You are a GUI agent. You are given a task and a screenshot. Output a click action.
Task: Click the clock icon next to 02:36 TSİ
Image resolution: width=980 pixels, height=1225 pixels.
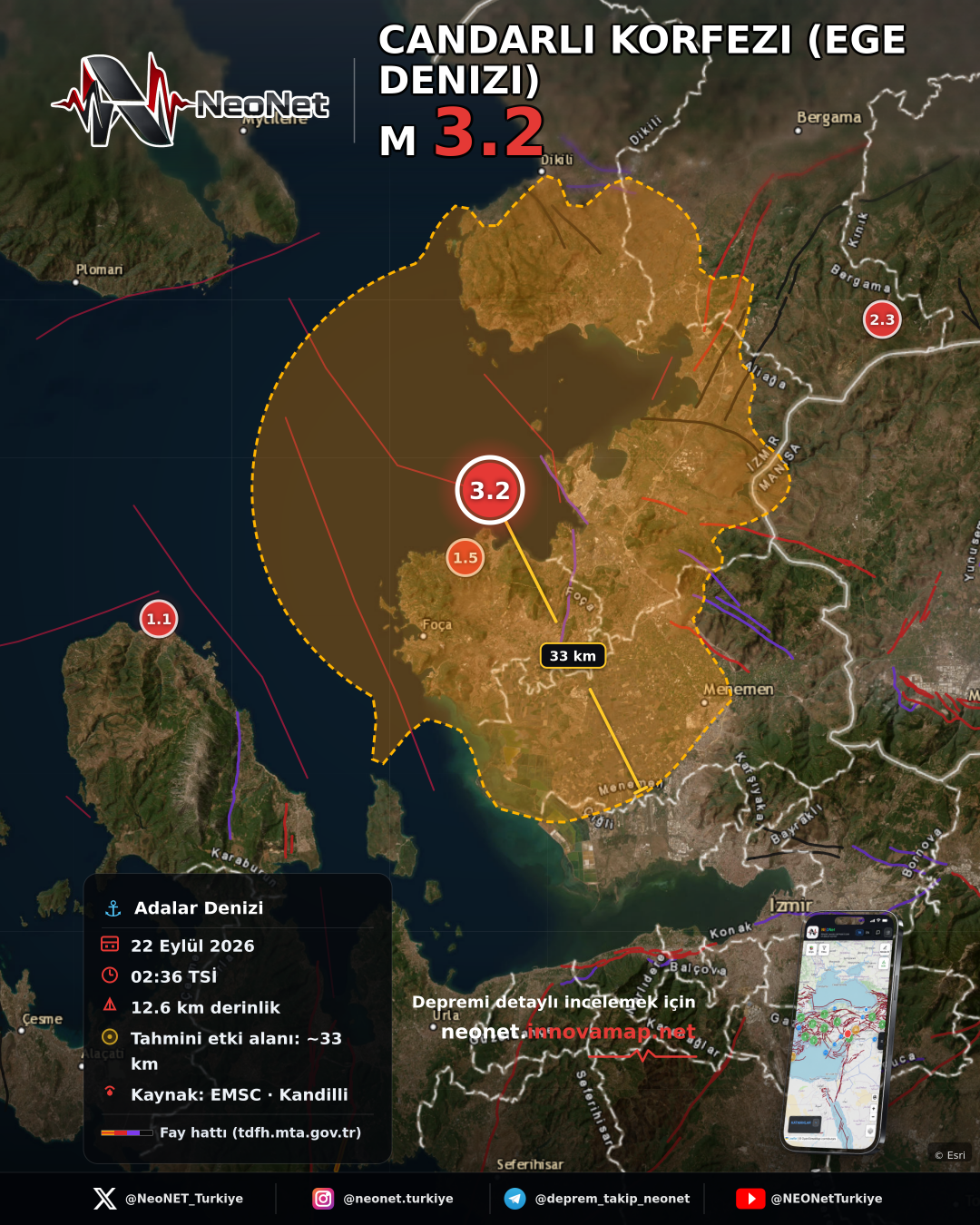click(x=110, y=975)
